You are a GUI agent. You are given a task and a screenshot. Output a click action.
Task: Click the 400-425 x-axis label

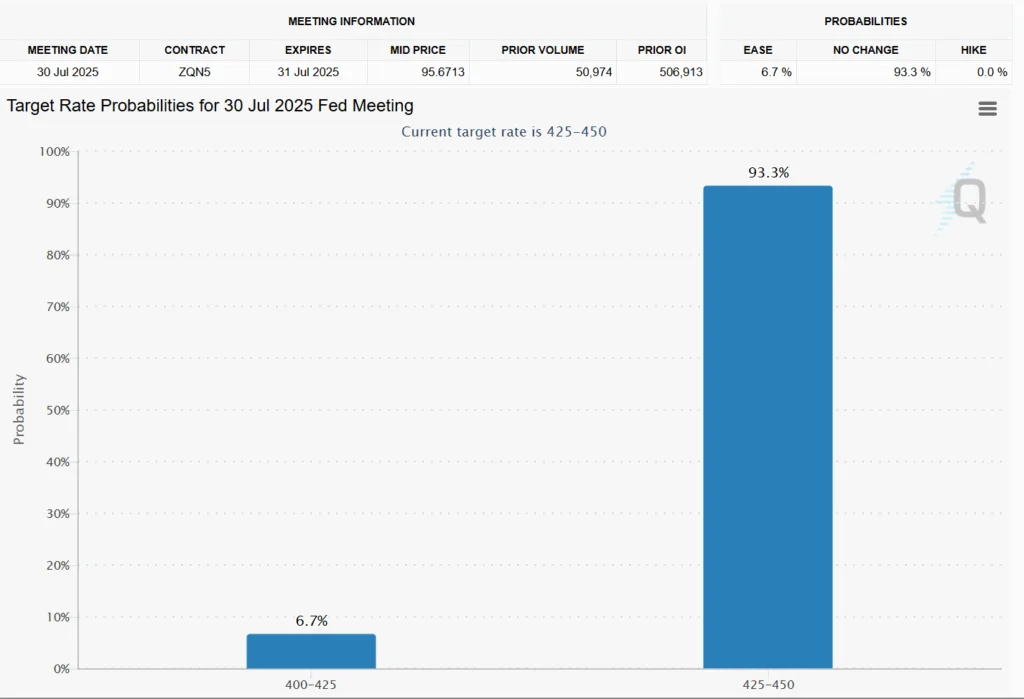[311, 685]
